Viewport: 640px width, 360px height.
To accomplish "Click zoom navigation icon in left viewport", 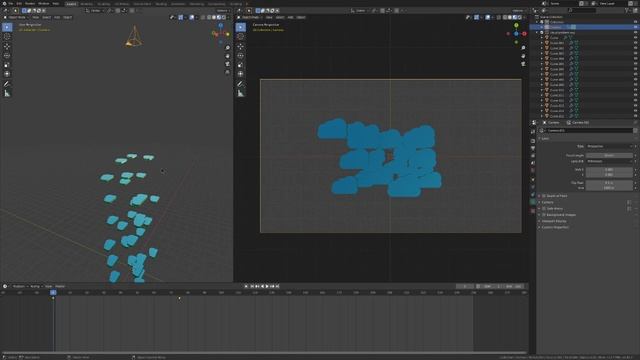I will 227,48.
